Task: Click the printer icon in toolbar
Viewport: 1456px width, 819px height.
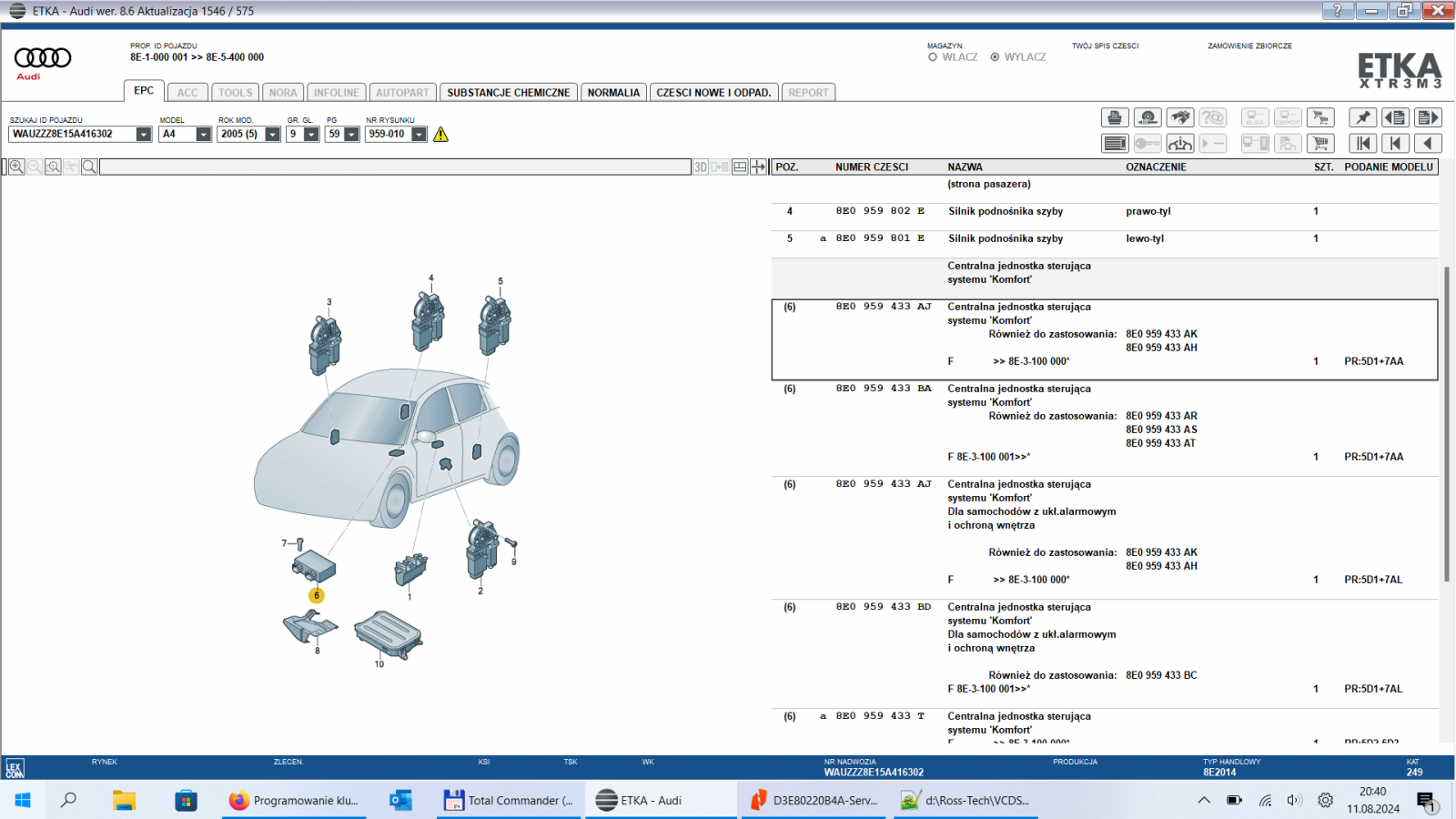Action: click(1115, 117)
